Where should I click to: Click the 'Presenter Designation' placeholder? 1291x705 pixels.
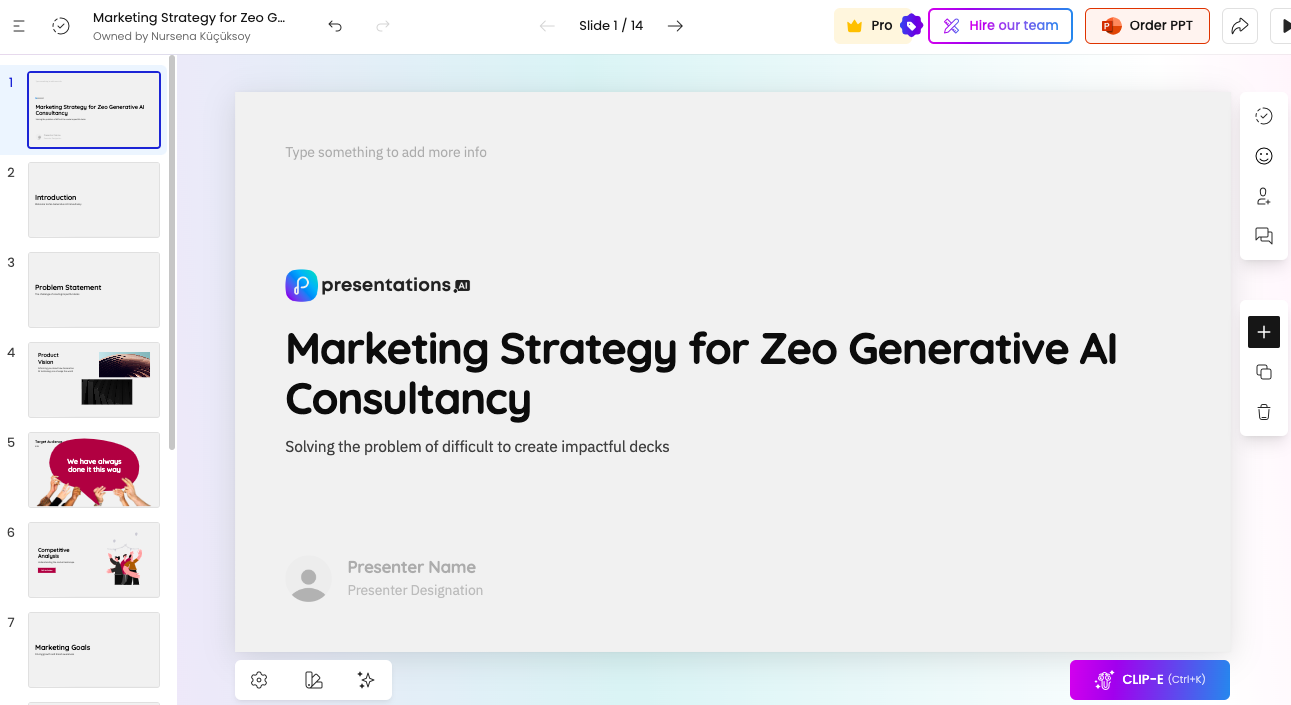pyautogui.click(x=415, y=591)
